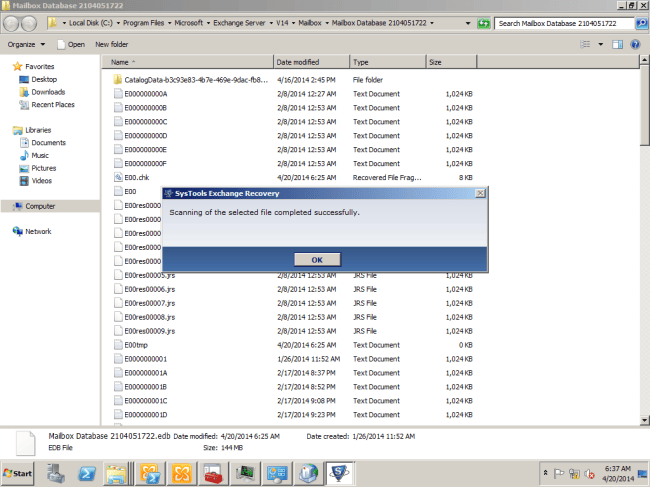
Task: Select Libraries in the navigation pane
Action: pos(38,130)
